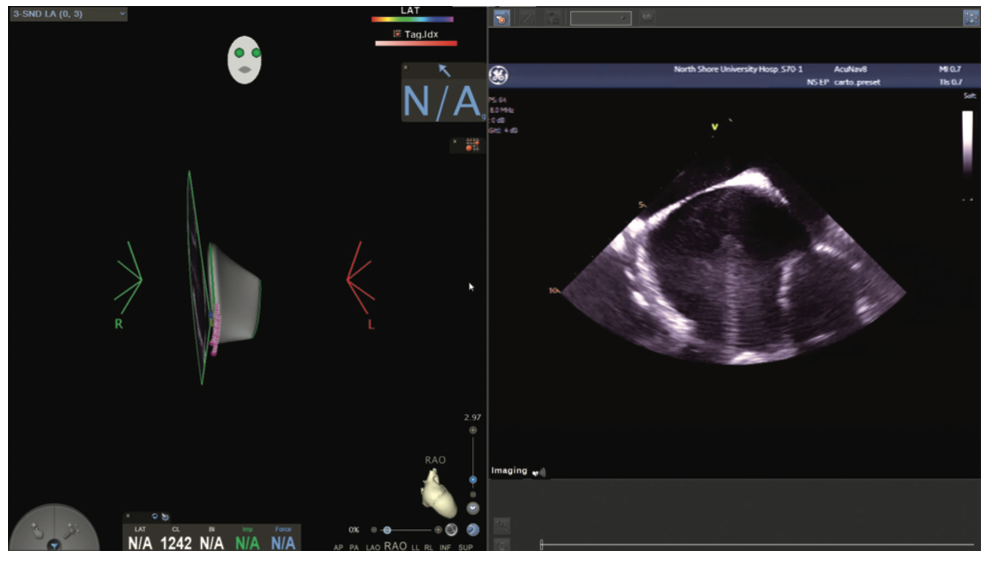992x562 pixels.
Task: Click the minus on the transparency slider
Action: click(x=374, y=530)
